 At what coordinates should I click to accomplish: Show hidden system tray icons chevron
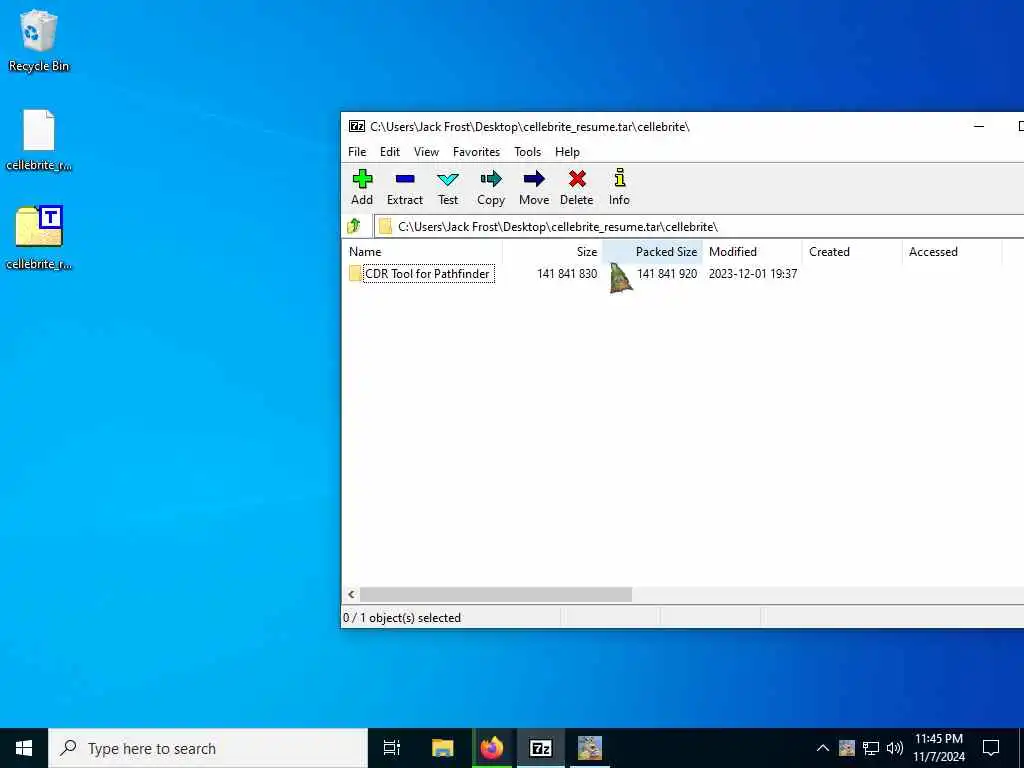pos(823,748)
